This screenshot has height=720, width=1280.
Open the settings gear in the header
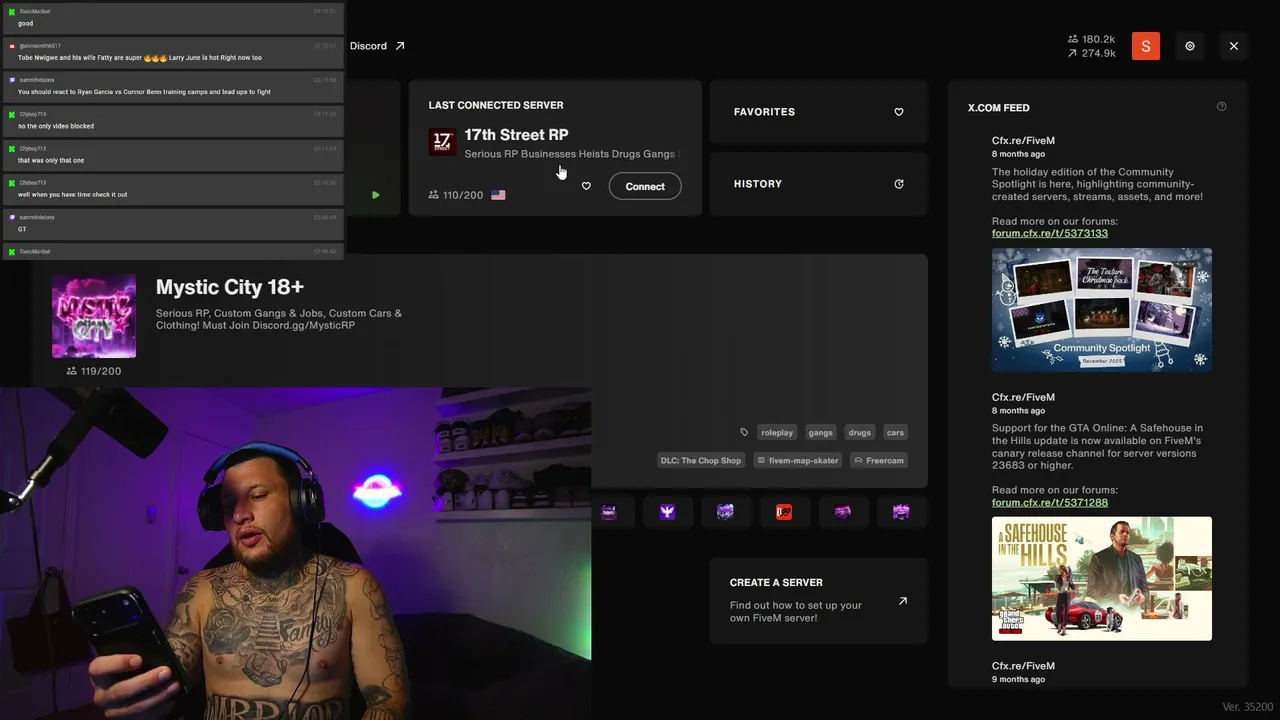click(1190, 46)
